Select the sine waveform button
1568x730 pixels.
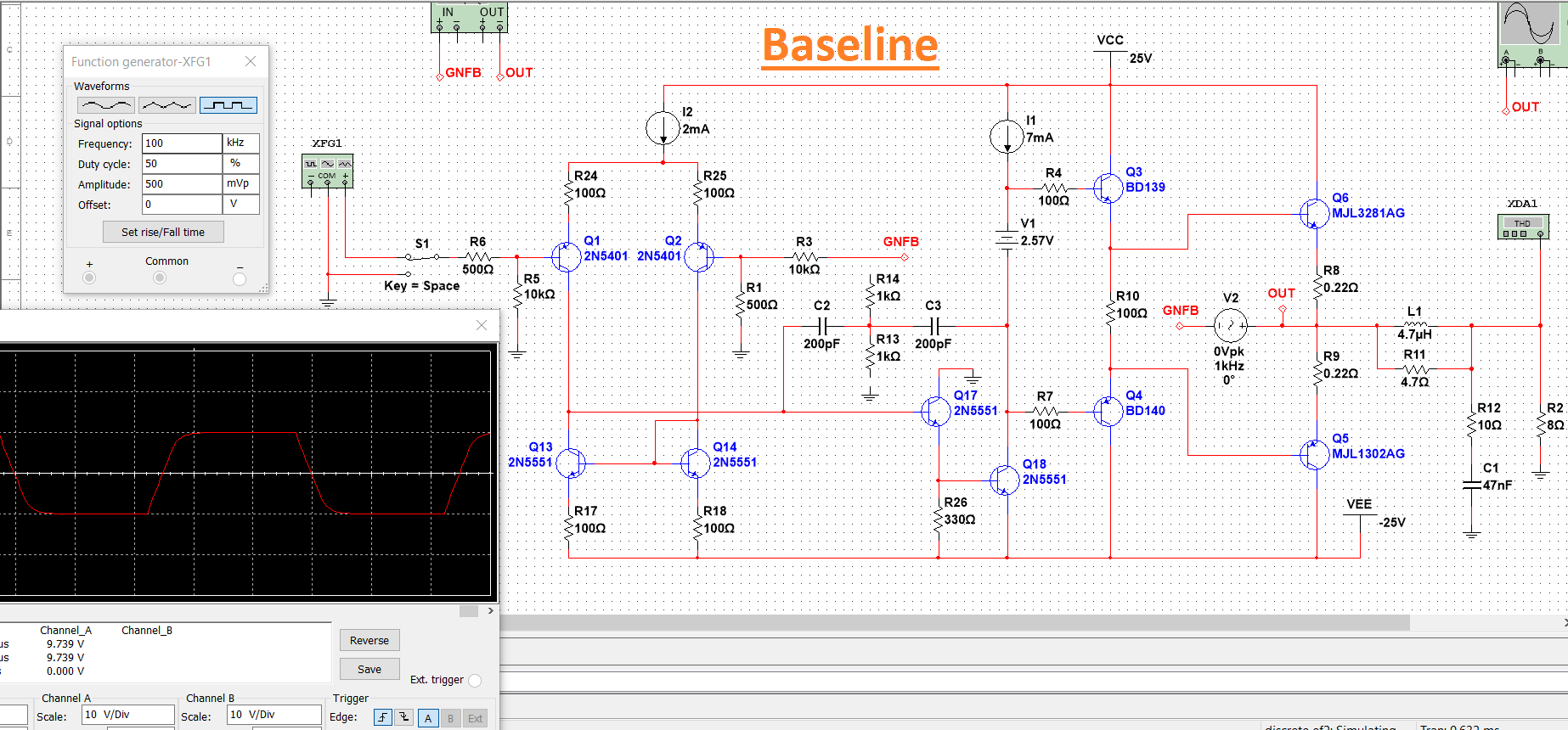click(106, 105)
